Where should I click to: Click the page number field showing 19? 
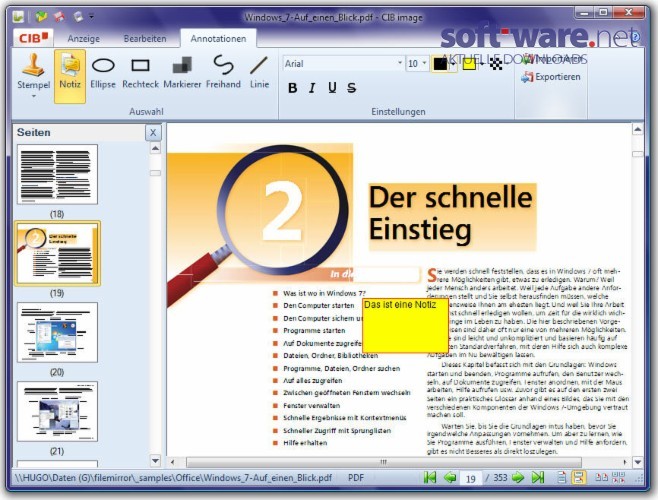coord(470,478)
